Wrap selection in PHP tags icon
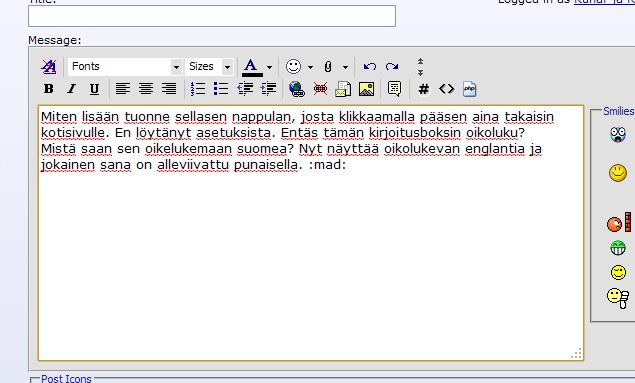Image resolution: width=635 pixels, height=383 pixels. pos(469,89)
